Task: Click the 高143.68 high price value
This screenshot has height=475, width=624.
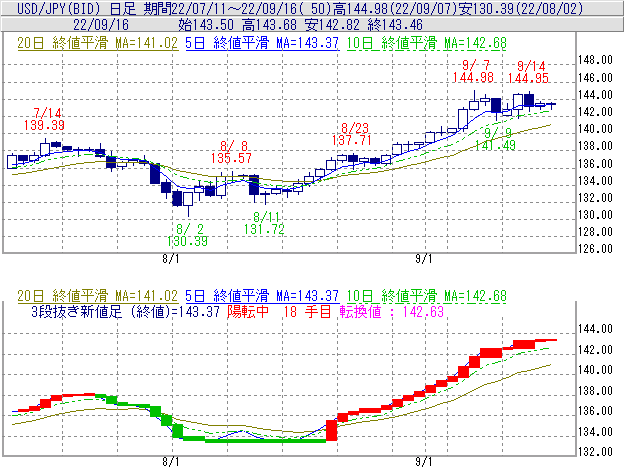Action: [269, 25]
